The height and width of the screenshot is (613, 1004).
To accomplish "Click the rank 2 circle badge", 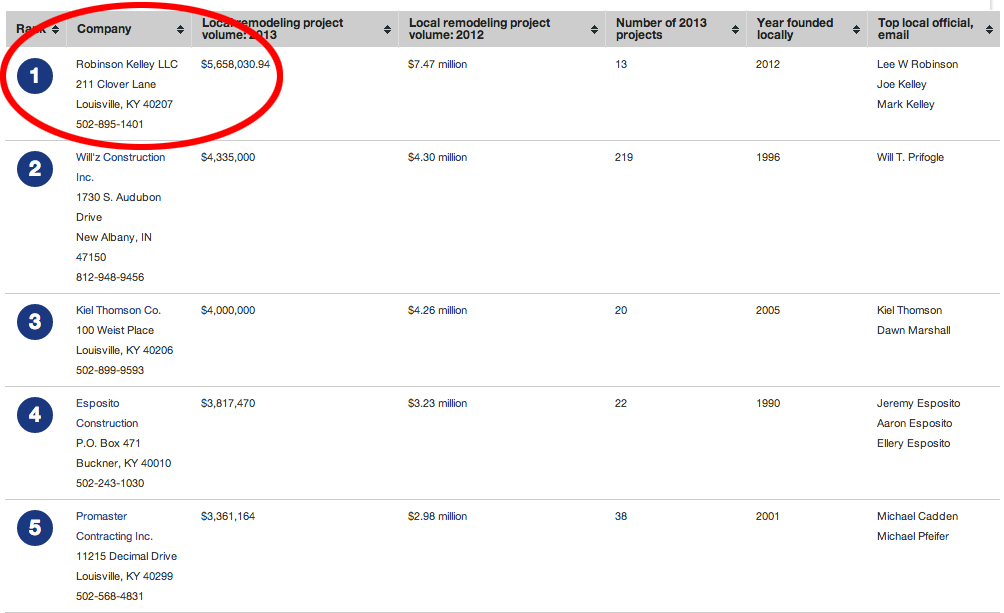I will click(x=35, y=169).
